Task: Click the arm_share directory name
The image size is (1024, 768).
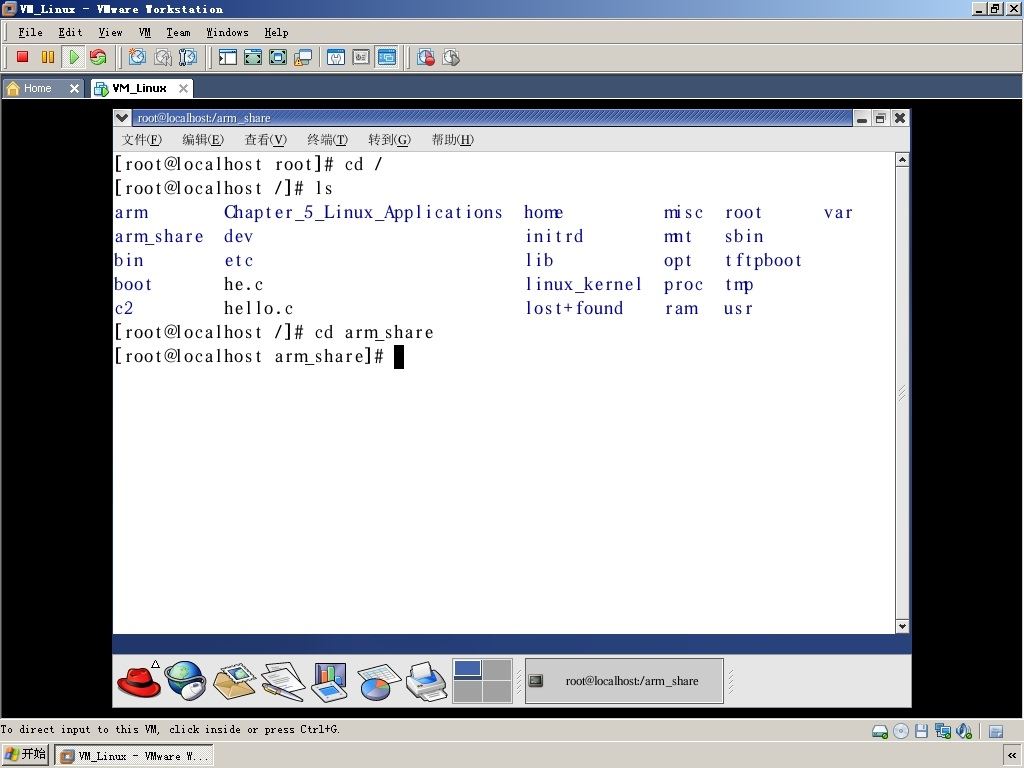Action: pos(159,236)
